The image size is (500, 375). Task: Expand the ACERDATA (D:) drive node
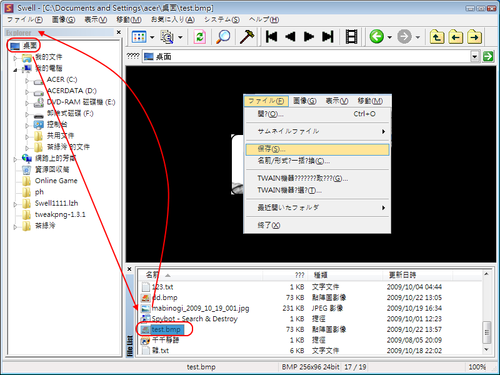27,92
